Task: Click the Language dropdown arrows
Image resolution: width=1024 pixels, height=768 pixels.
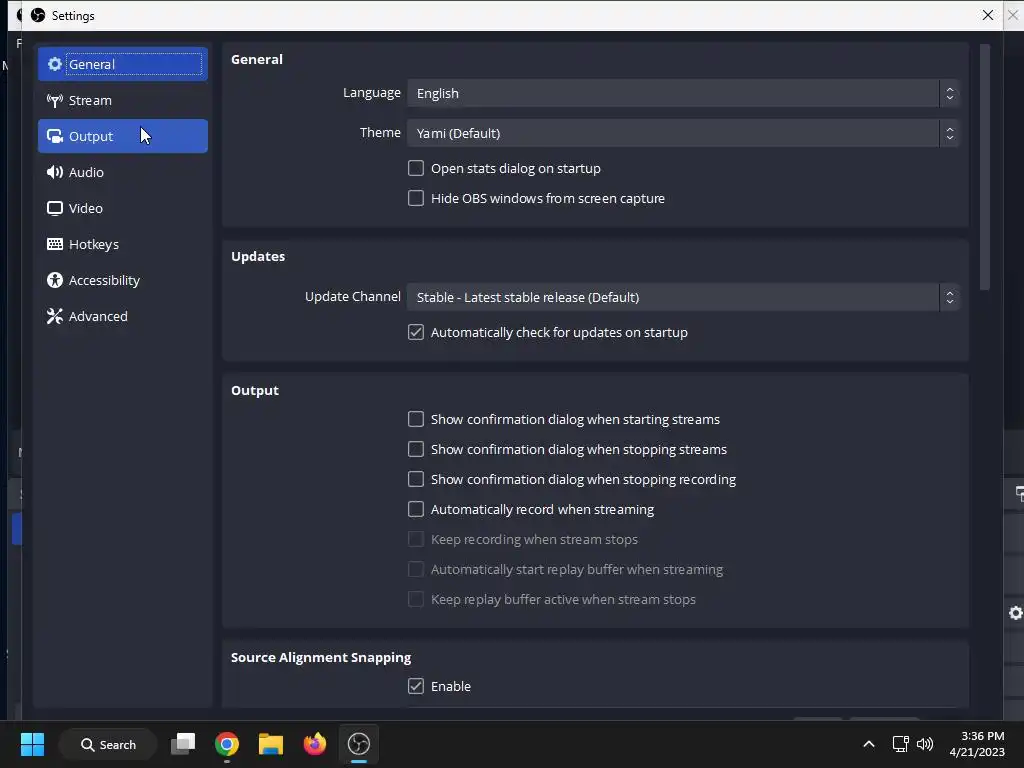Action: tap(950, 93)
